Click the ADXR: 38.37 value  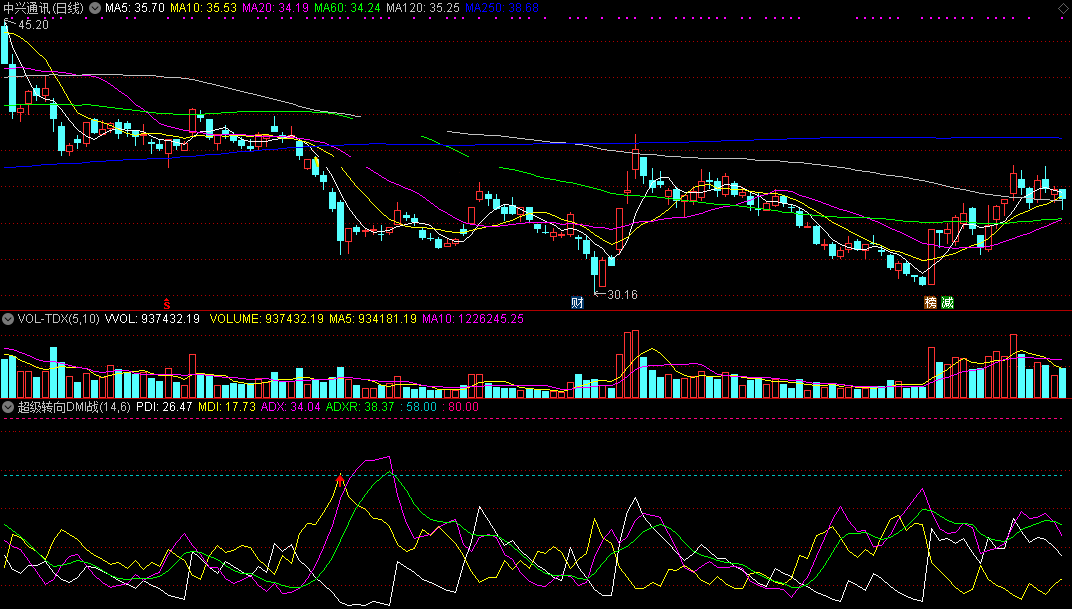(360, 407)
